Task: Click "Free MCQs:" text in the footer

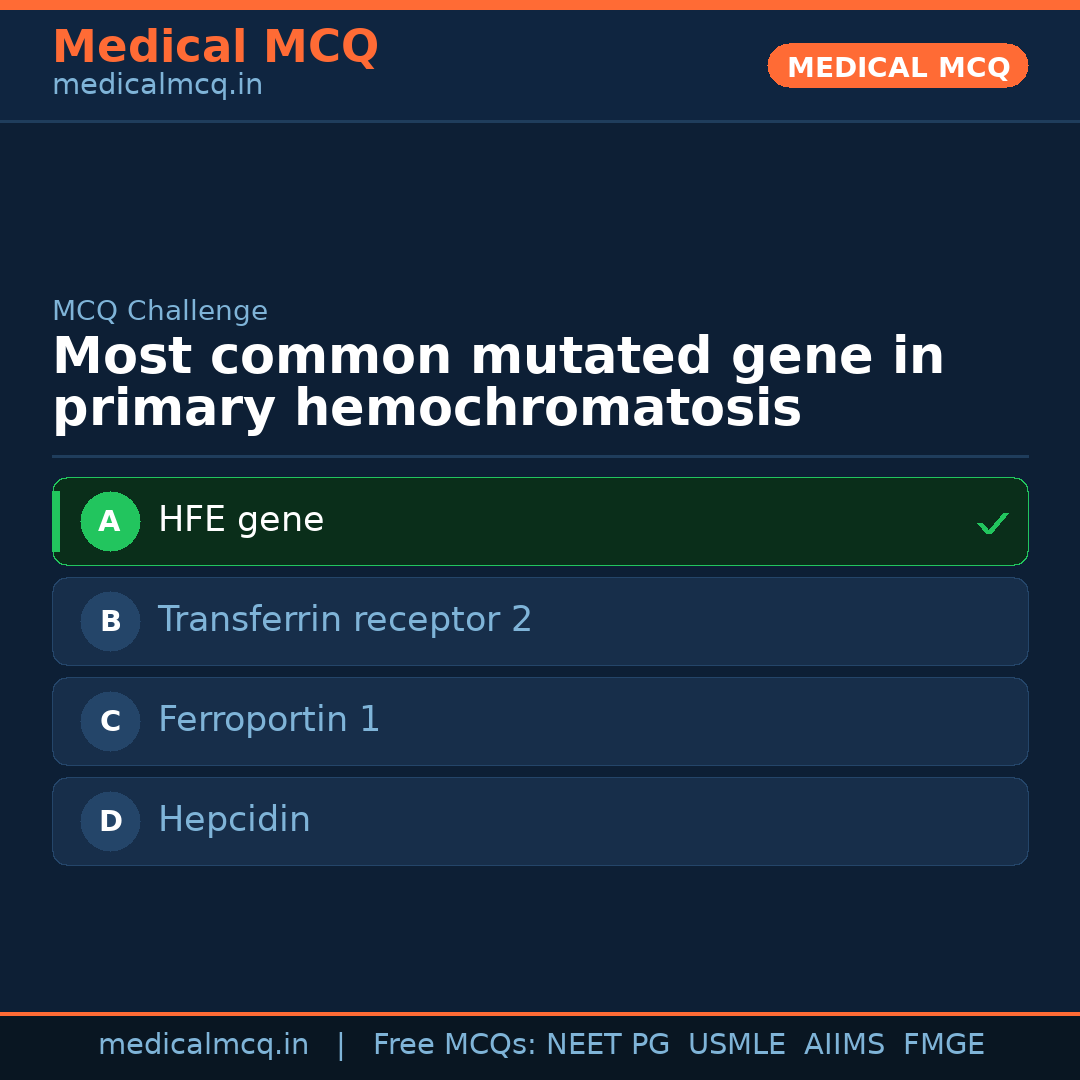Action: tap(455, 1045)
